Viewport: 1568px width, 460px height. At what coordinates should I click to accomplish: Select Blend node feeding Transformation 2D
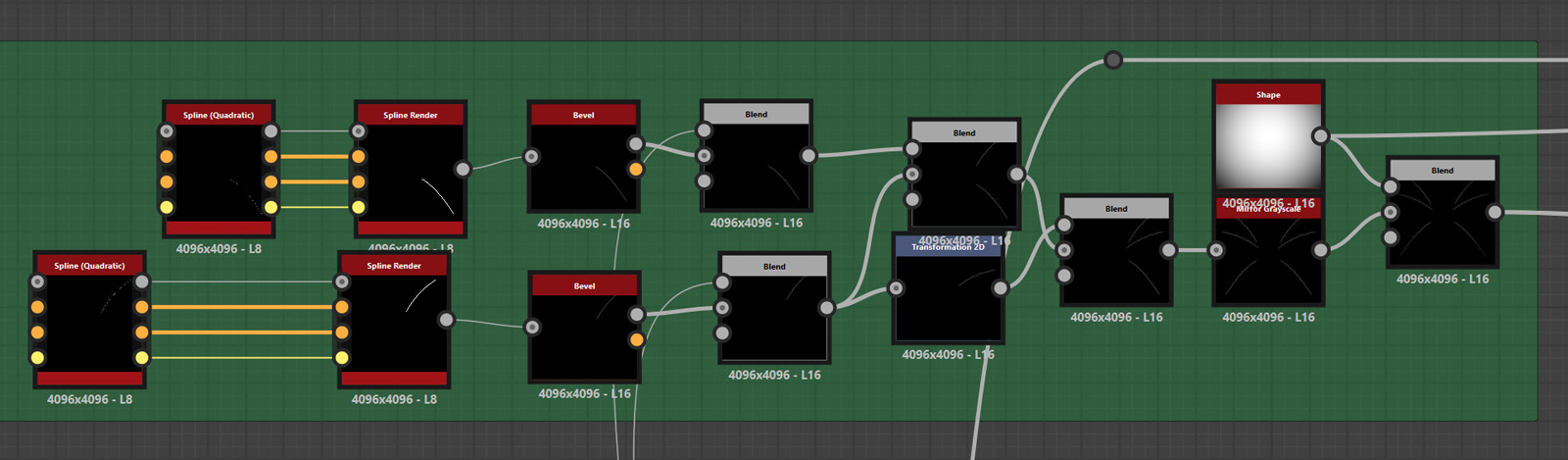[774, 307]
